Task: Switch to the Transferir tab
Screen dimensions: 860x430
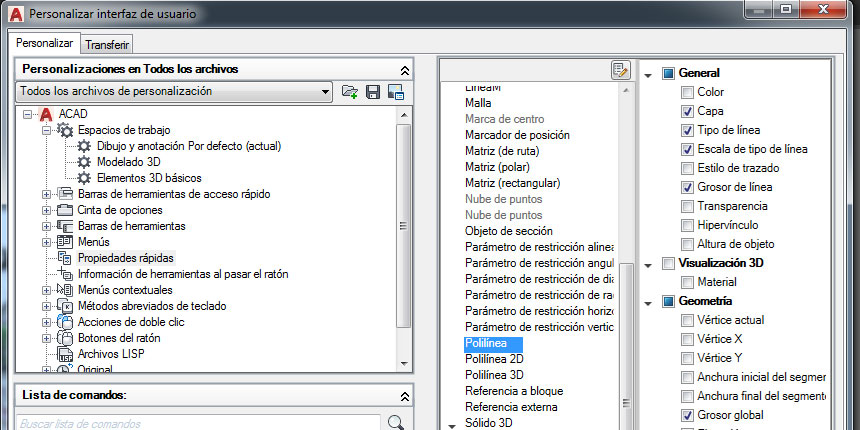Action: (106, 45)
